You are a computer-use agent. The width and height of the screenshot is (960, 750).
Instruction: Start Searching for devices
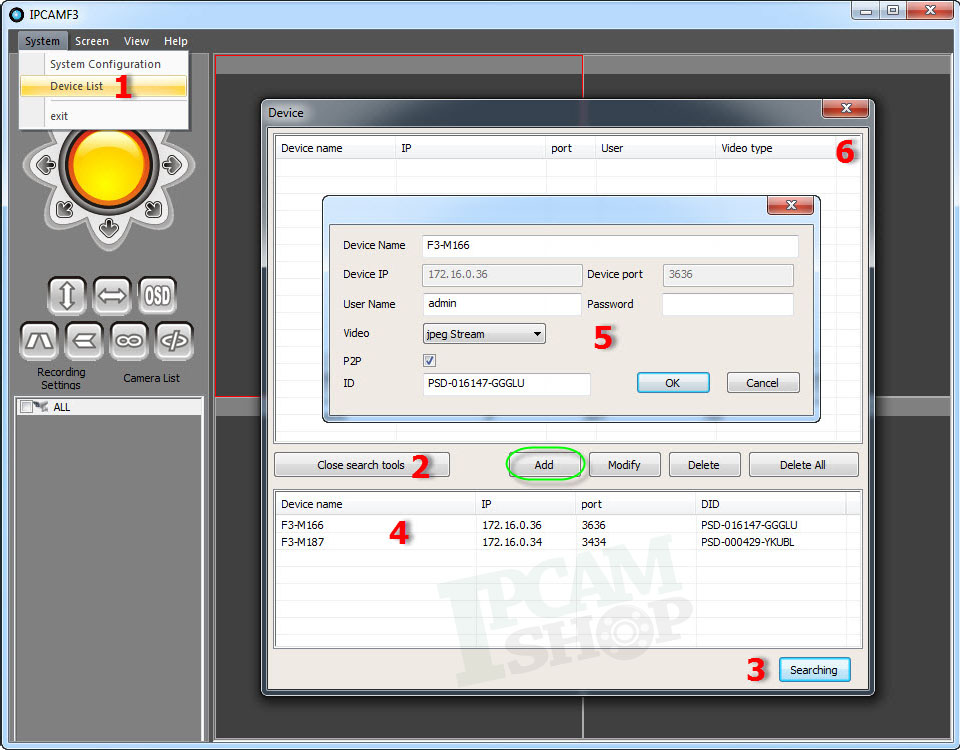click(x=814, y=670)
